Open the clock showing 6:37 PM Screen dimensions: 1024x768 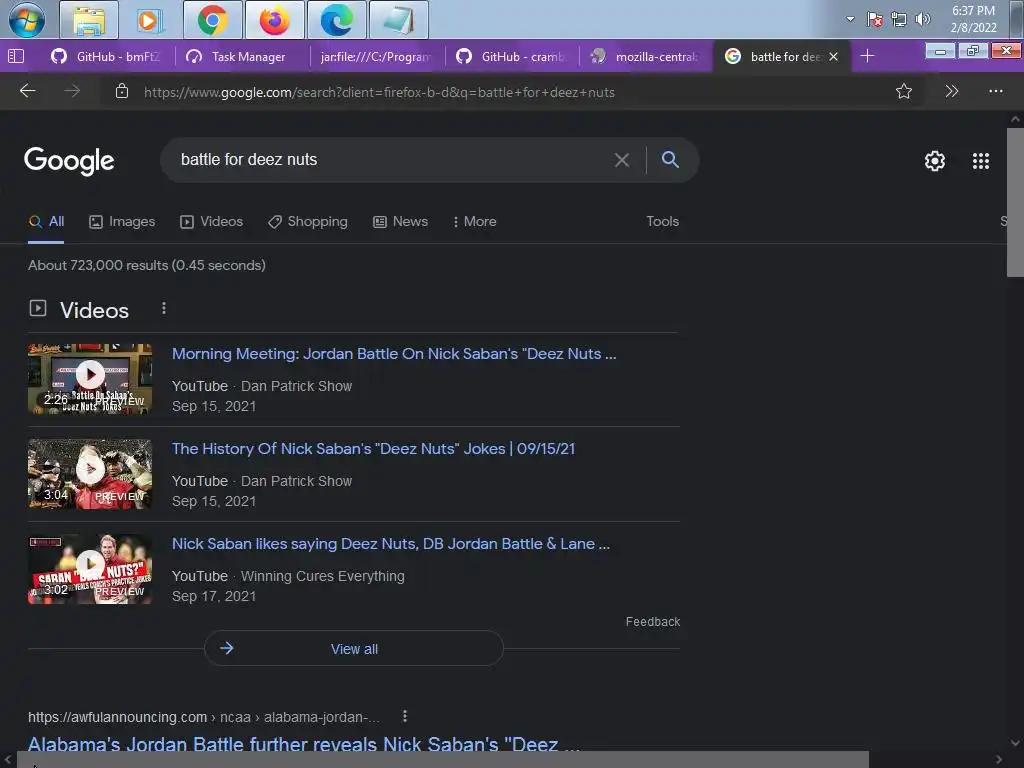973,19
